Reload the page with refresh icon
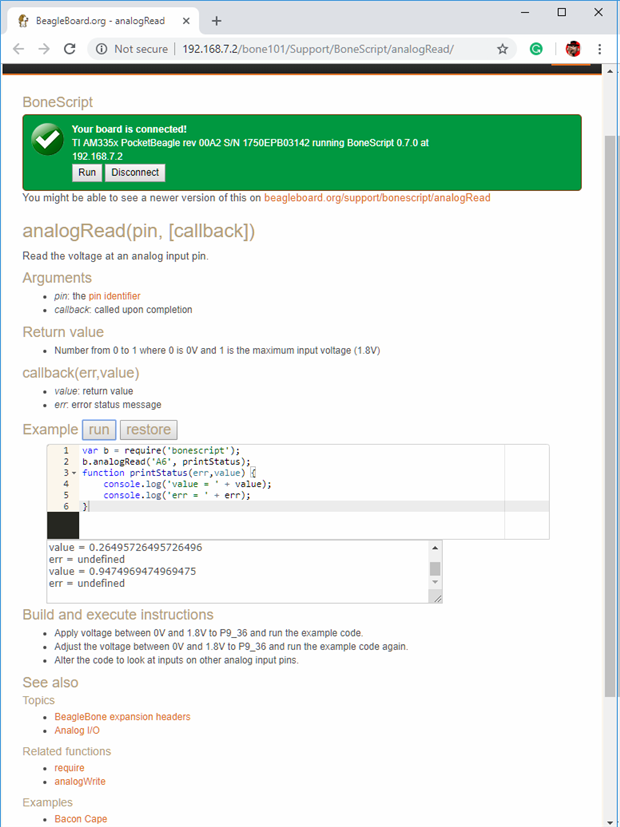The width and height of the screenshot is (620, 827). click(70, 49)
